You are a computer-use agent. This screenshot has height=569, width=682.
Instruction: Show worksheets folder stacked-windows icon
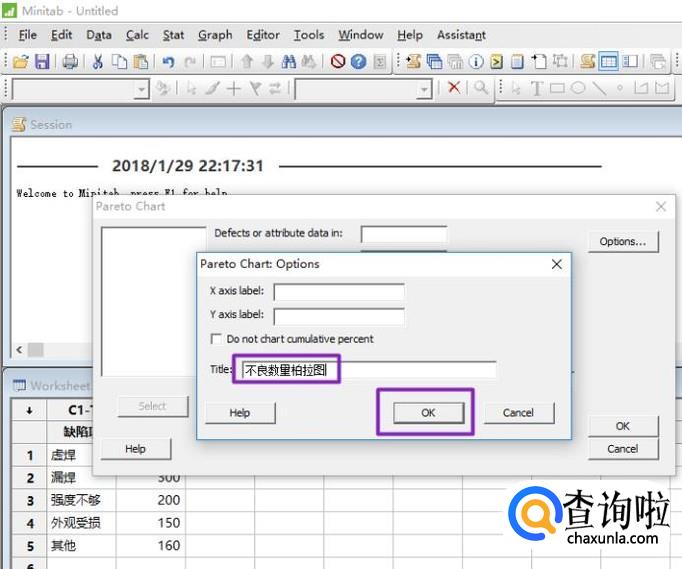(435, 62)
